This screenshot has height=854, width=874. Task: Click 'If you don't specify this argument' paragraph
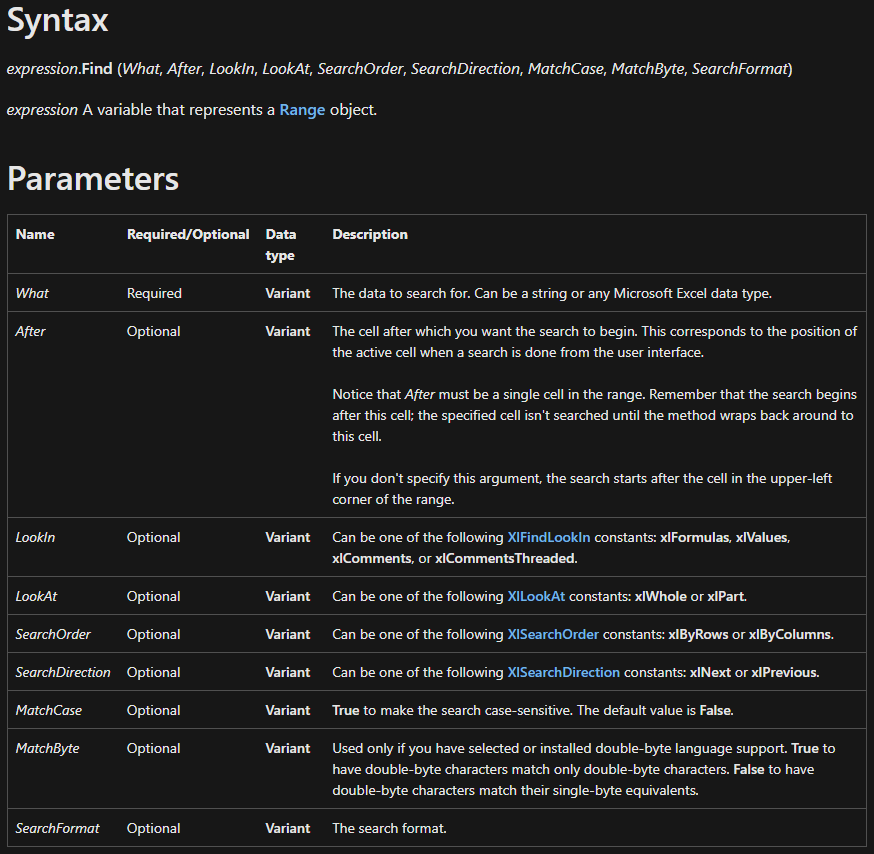582,489
